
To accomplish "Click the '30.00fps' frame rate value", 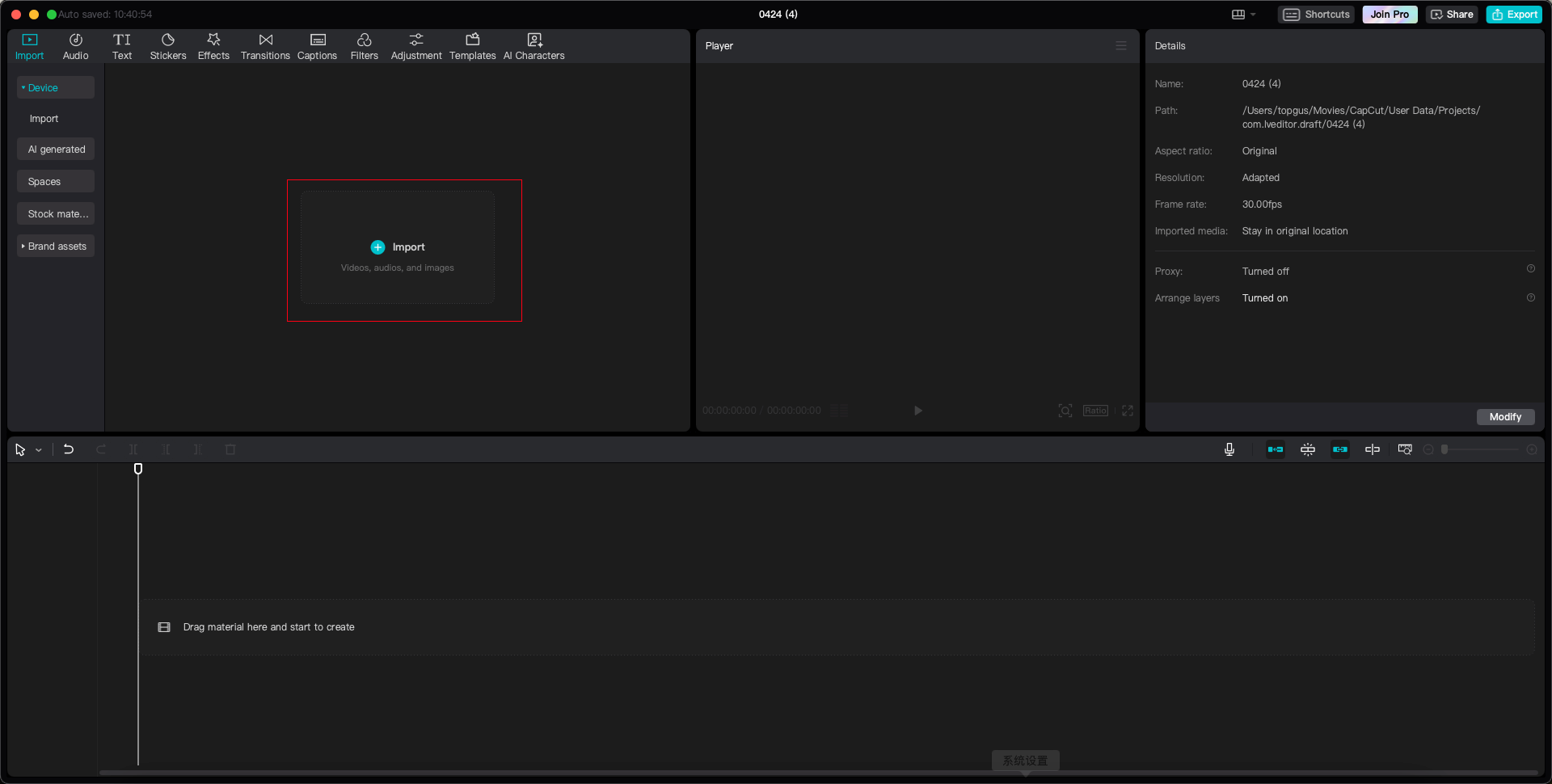I will coord(1262,204).
